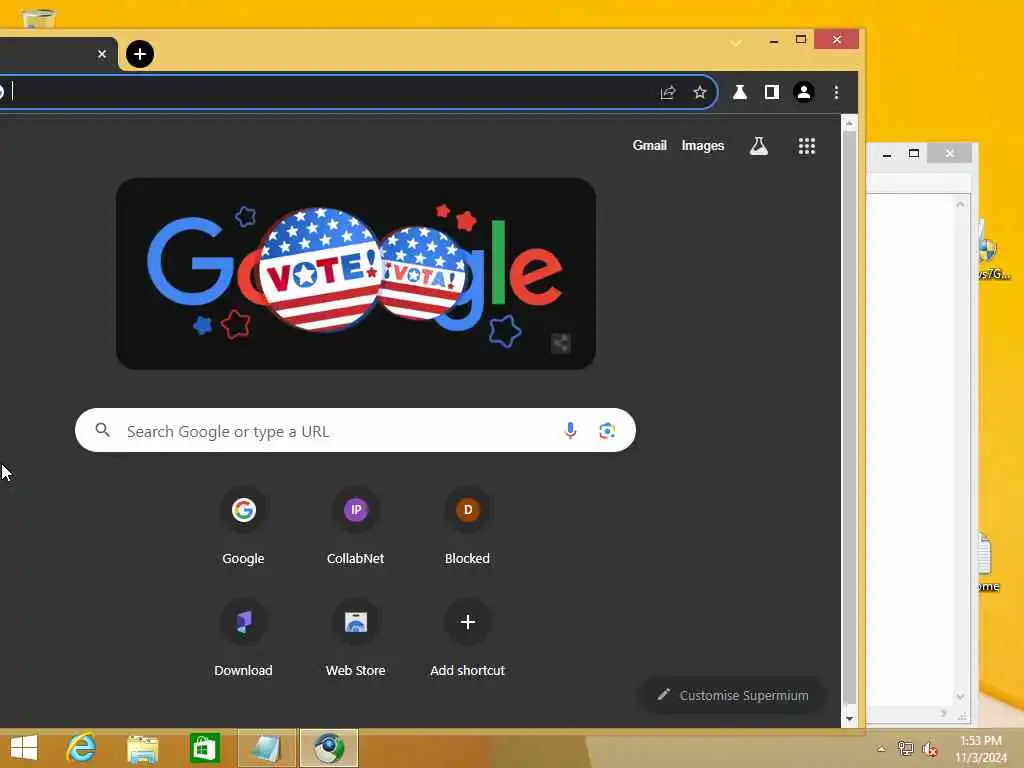Screen dimensions: 1024x768
Task: Click the scroll down arrow in background window
Action: (x=960, y=697)
